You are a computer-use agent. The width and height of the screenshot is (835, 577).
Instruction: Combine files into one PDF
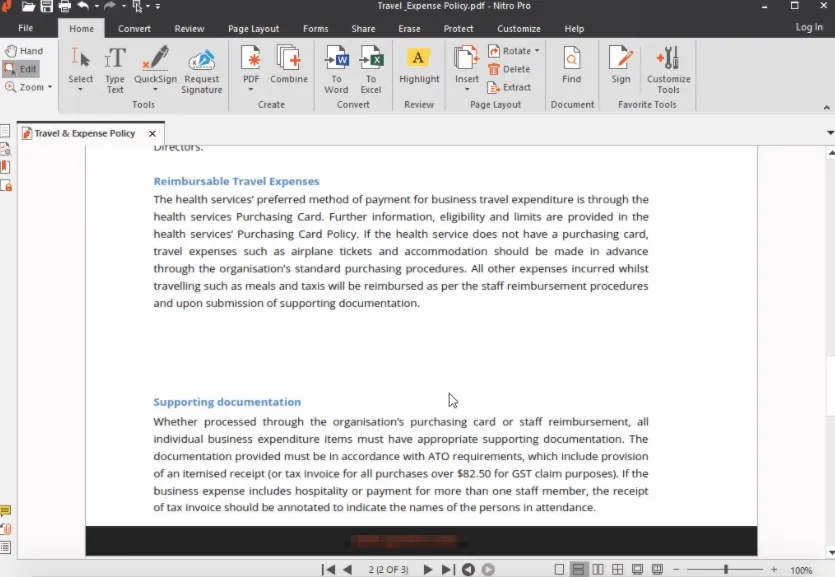289,65
